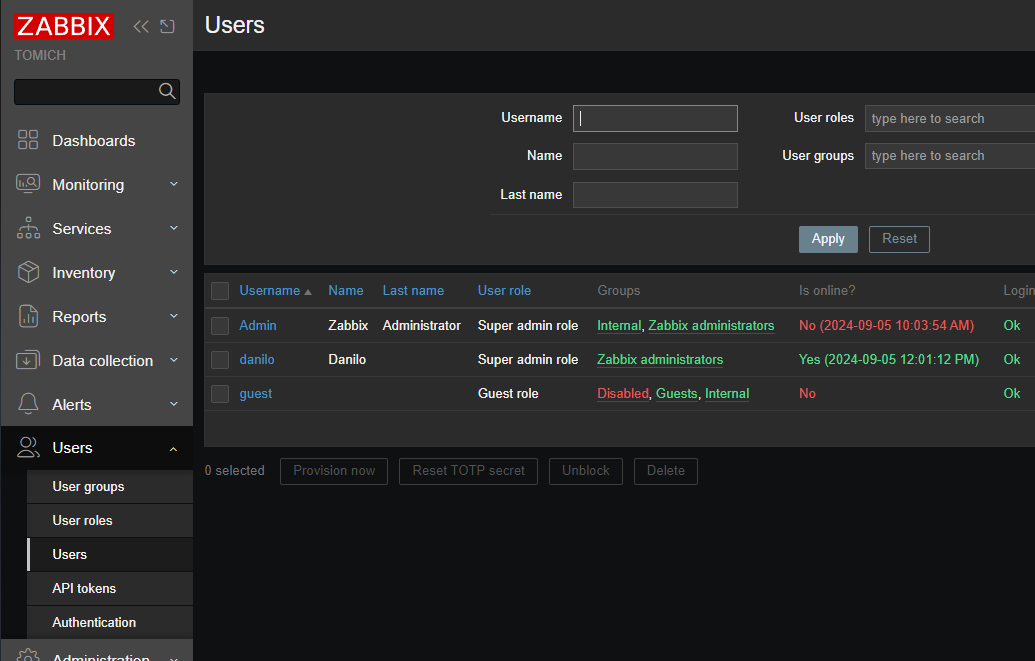Click the sidebar search magnifier icon
This screenshot has width=1035, height=661.
(x=168, y=91)
